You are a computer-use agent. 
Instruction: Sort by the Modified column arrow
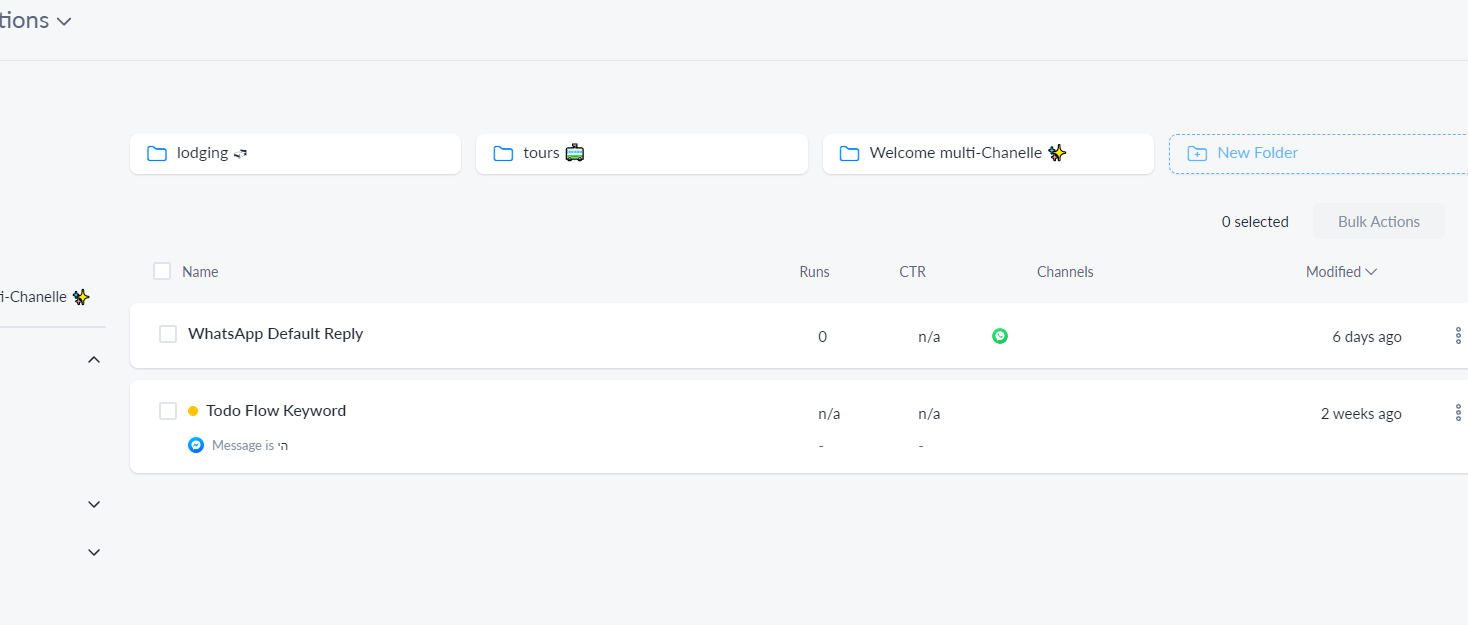(x=1371, y=272)
